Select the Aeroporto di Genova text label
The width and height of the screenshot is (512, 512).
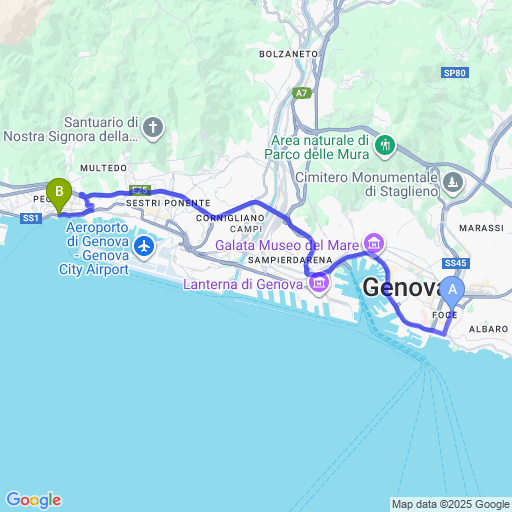click(94, 248)
